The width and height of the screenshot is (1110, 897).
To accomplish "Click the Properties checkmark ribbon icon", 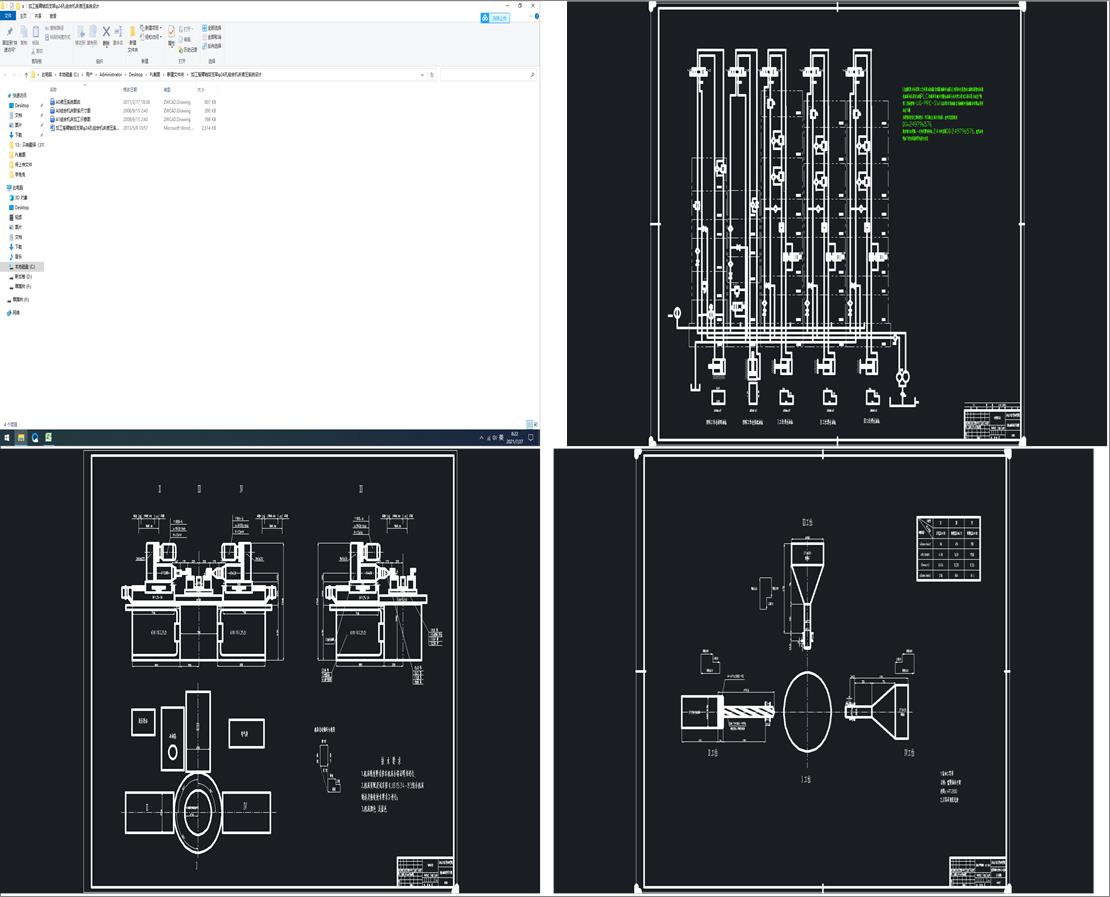I will 171,32.
